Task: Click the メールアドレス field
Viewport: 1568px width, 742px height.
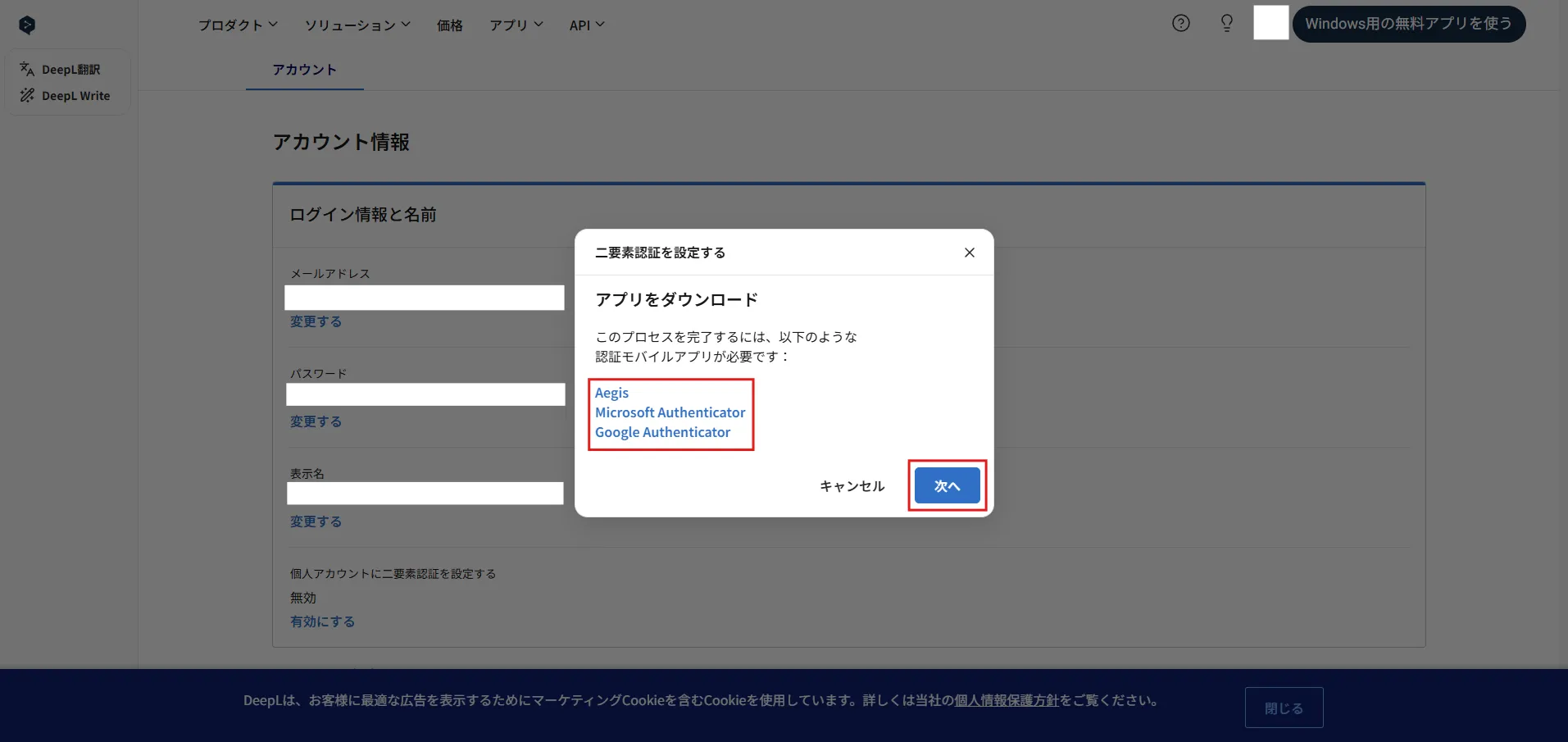Action: [x=425, y=298]
